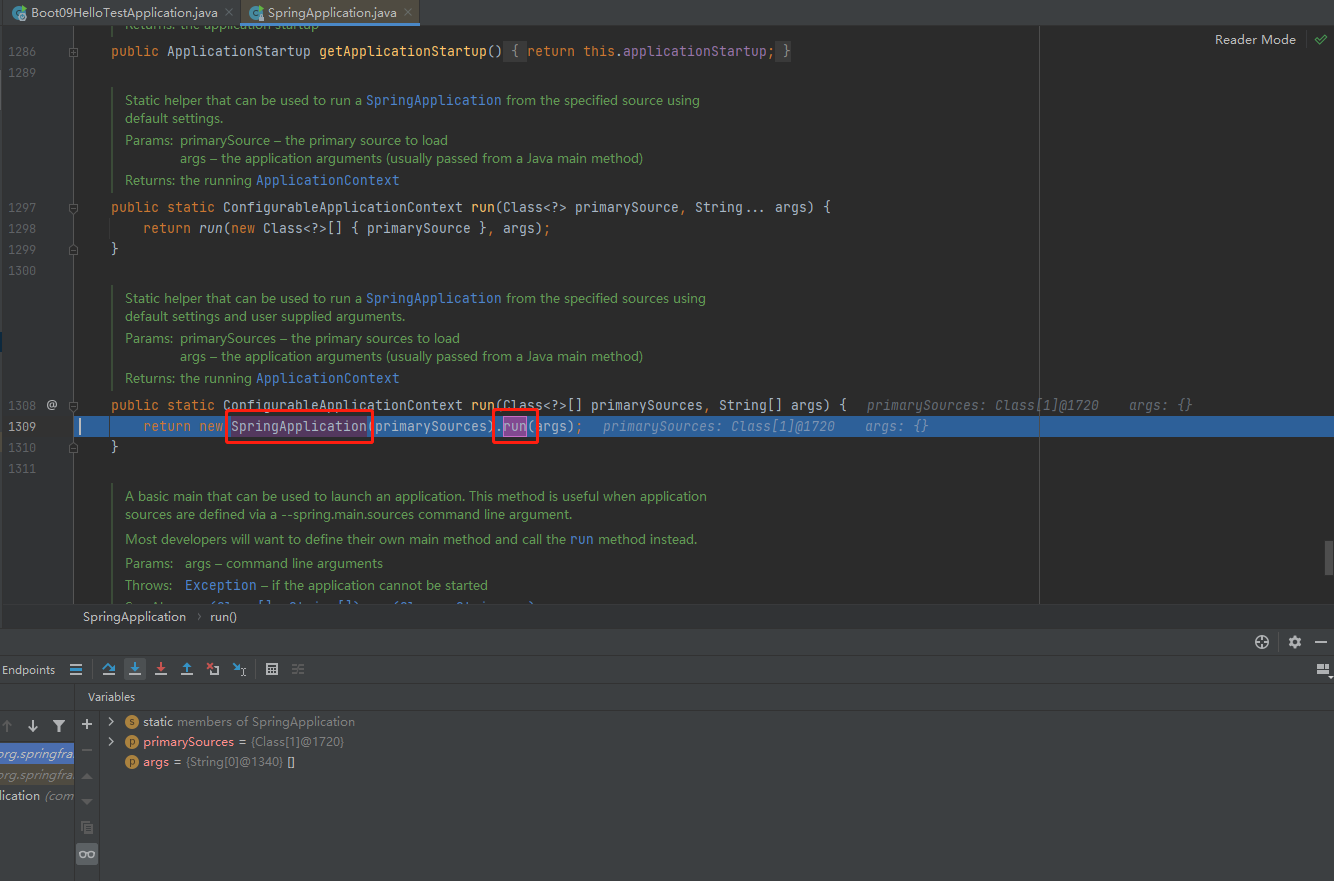Open the Evaluate Expression calculator icon
The width and height of the screenshot is (1334, 881).
[x=272, y=670]
